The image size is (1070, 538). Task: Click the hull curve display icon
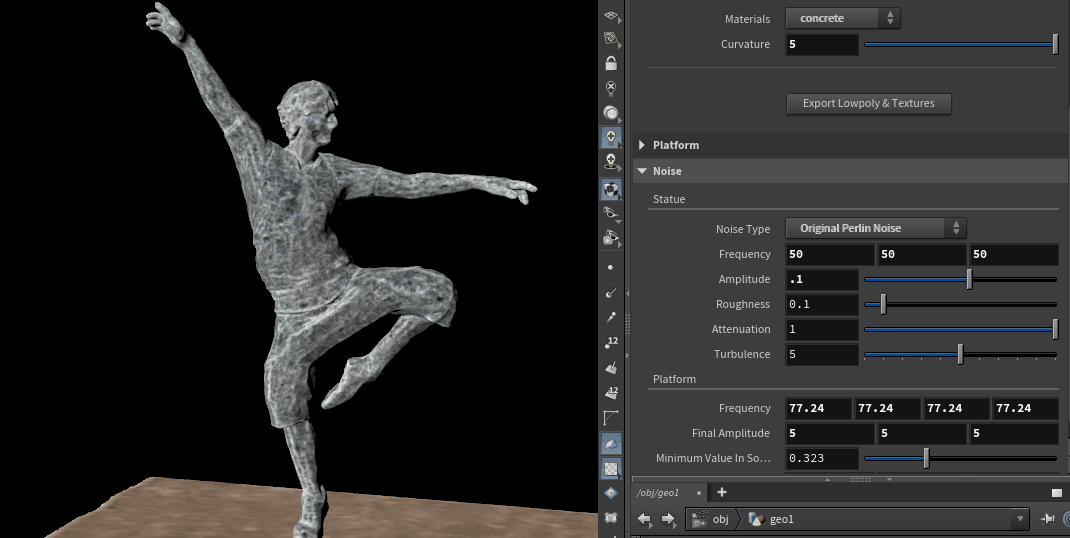tap(611, 418)
